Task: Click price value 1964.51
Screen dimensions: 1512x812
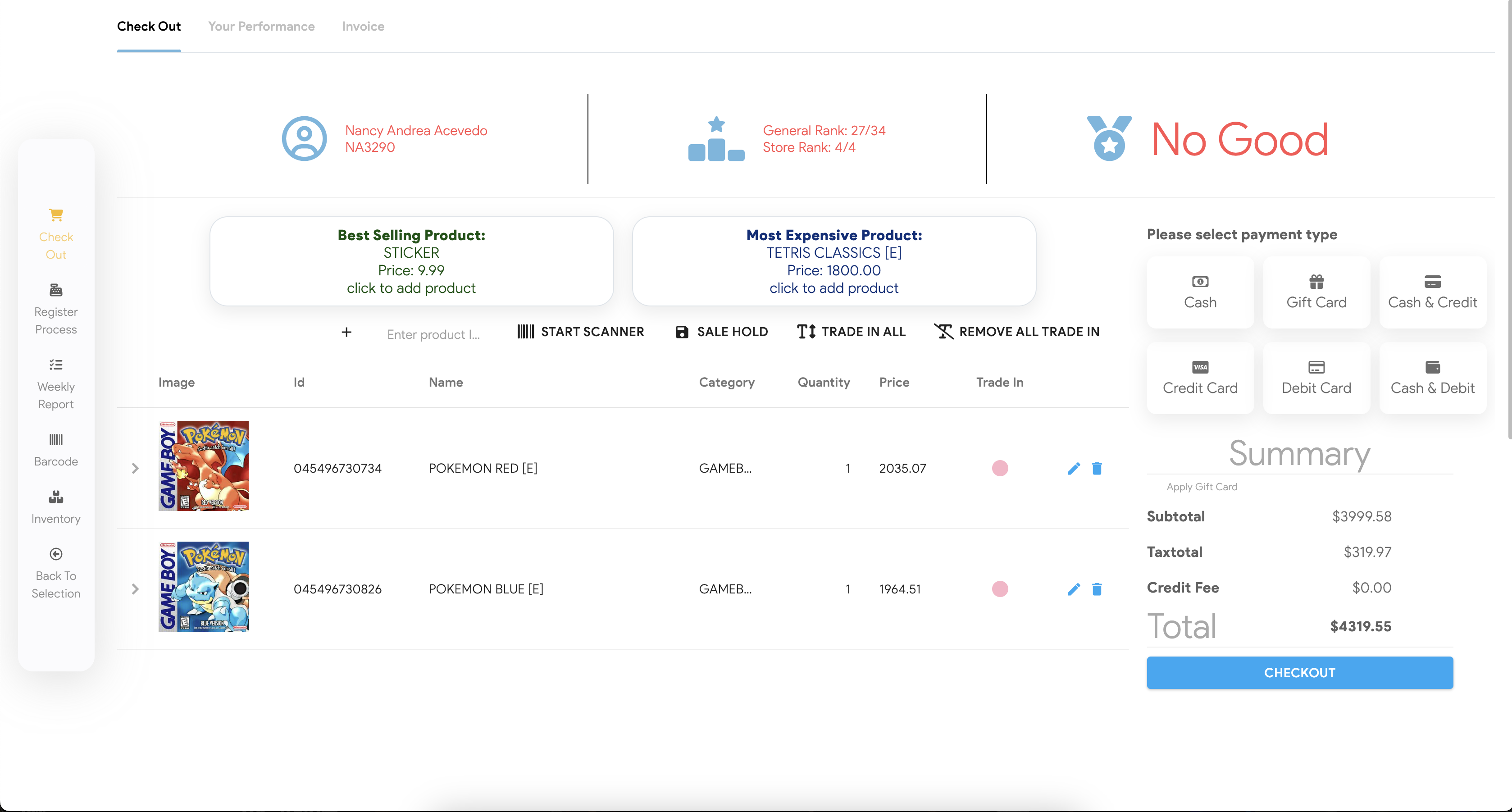Action: (900, 589)
